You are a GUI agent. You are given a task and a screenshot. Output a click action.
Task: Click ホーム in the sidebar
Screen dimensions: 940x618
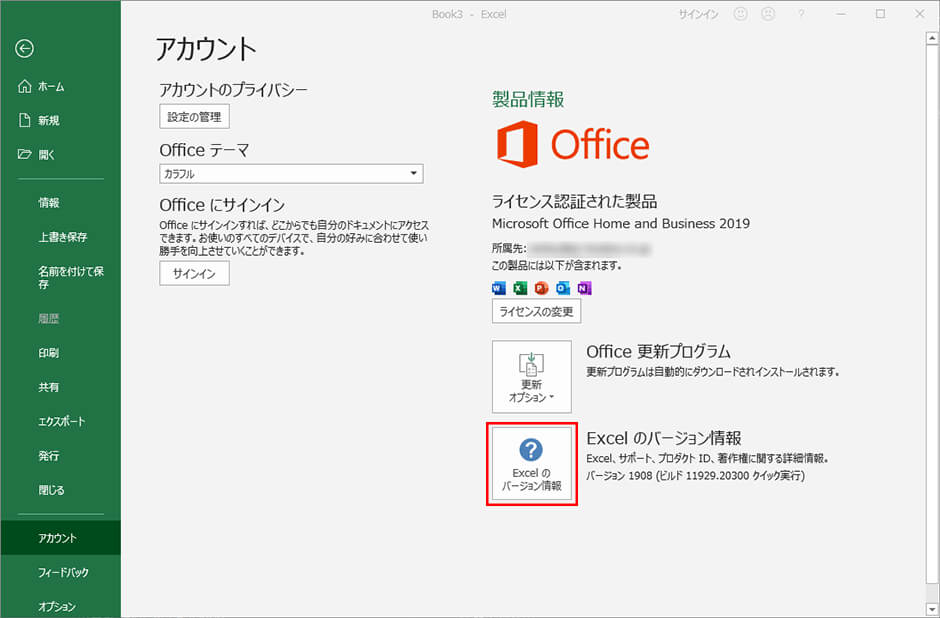tap(41, 86)
